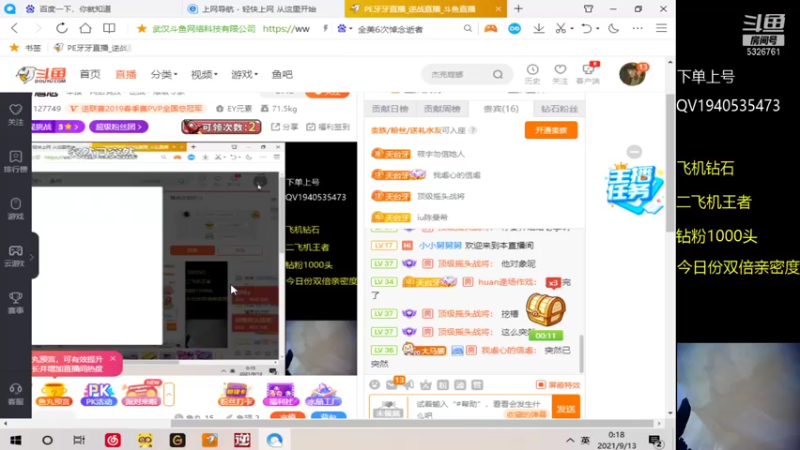Viewport: 800px width, 450px height.
Task: Switch to 贡献日榜 tab
Action: click(x=390, y=109)
